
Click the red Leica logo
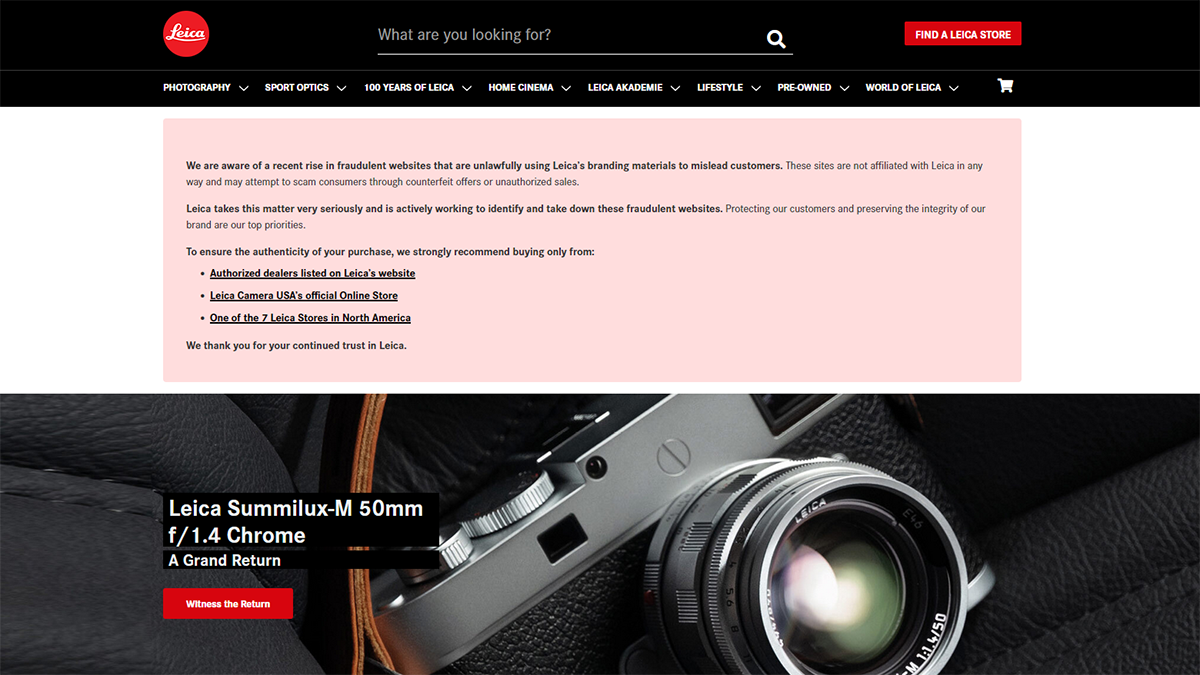(186, 35)
